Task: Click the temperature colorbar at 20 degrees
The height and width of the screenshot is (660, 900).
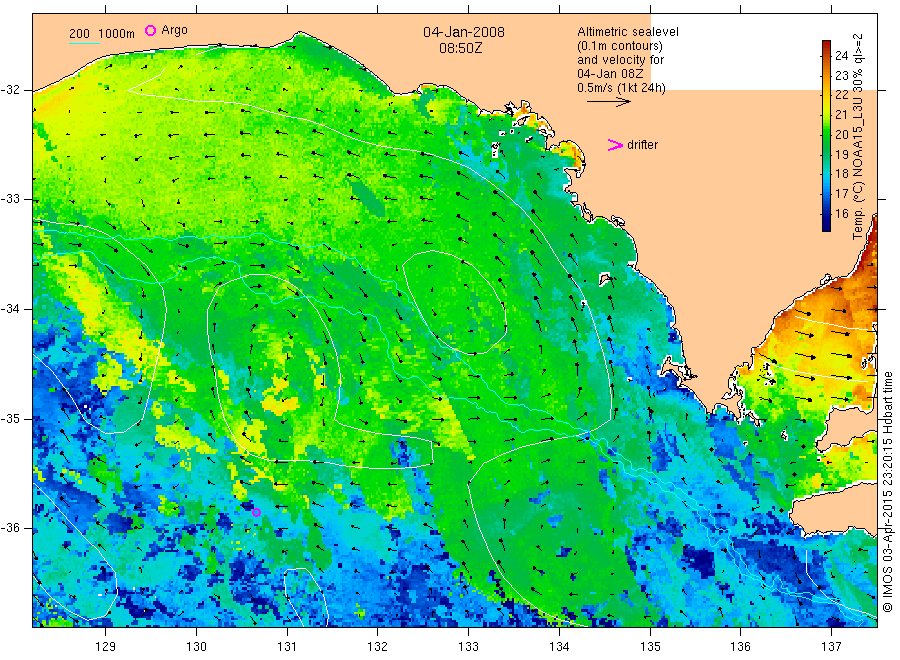Action: (x=827, y=134)
